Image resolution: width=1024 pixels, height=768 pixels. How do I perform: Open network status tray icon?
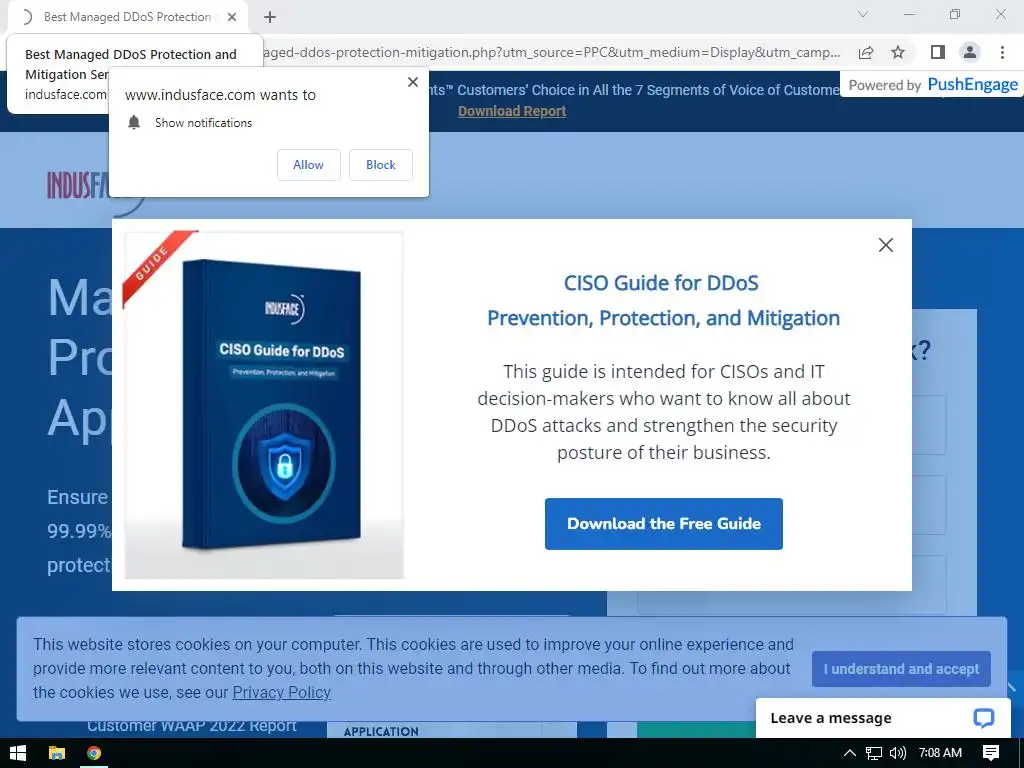(x=874, y=753)
